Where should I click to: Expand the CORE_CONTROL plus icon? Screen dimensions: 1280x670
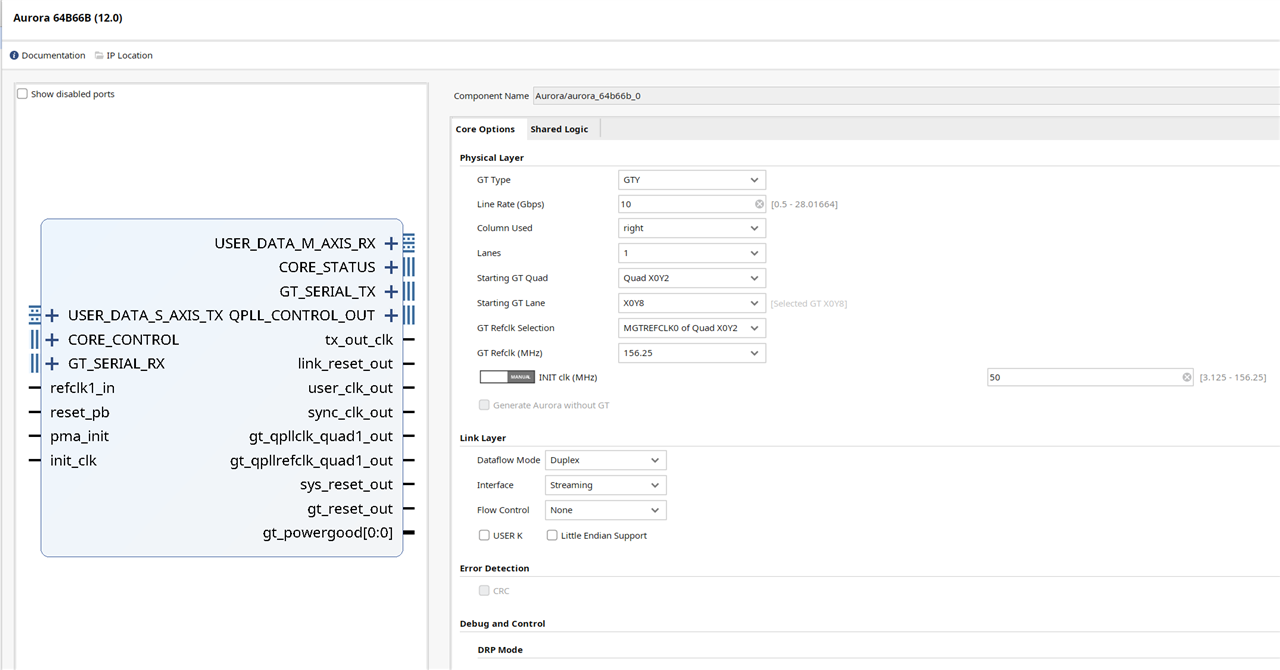(52, 339)
